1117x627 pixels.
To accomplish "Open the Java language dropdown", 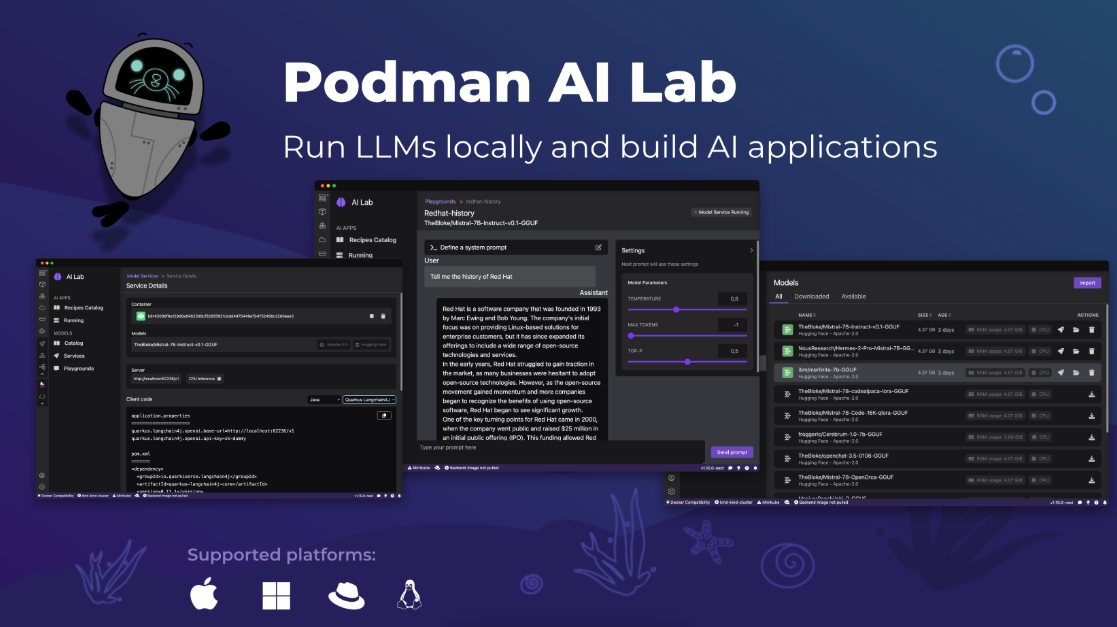I will point(324,400).
